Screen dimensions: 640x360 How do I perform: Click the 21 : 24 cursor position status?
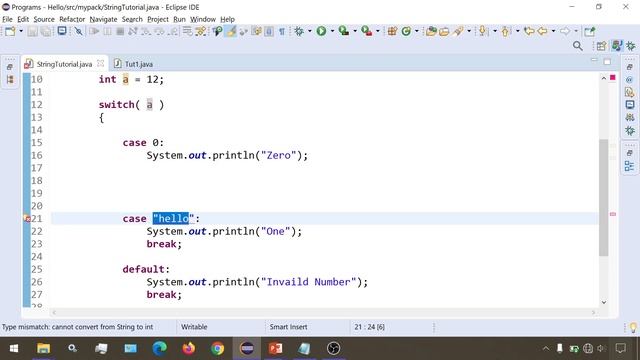click(369, 327)
